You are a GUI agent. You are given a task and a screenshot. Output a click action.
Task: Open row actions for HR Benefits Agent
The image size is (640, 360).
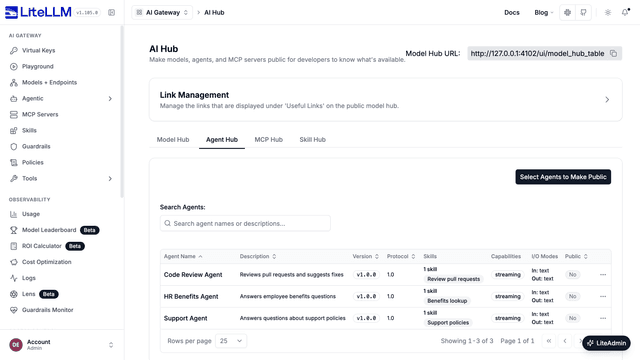tap(603, 296)
